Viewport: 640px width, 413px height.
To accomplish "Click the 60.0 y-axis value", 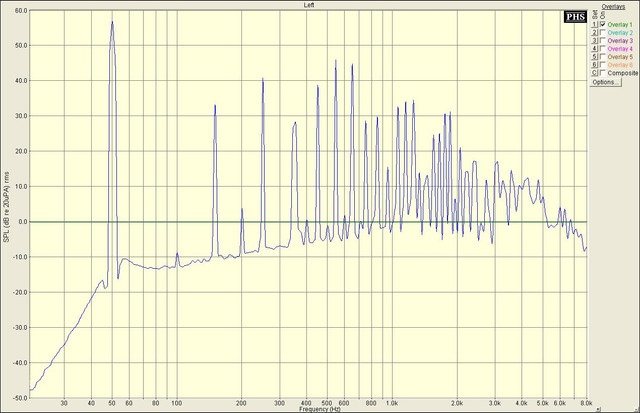I will pyautogui.click(x=21, y=11).
